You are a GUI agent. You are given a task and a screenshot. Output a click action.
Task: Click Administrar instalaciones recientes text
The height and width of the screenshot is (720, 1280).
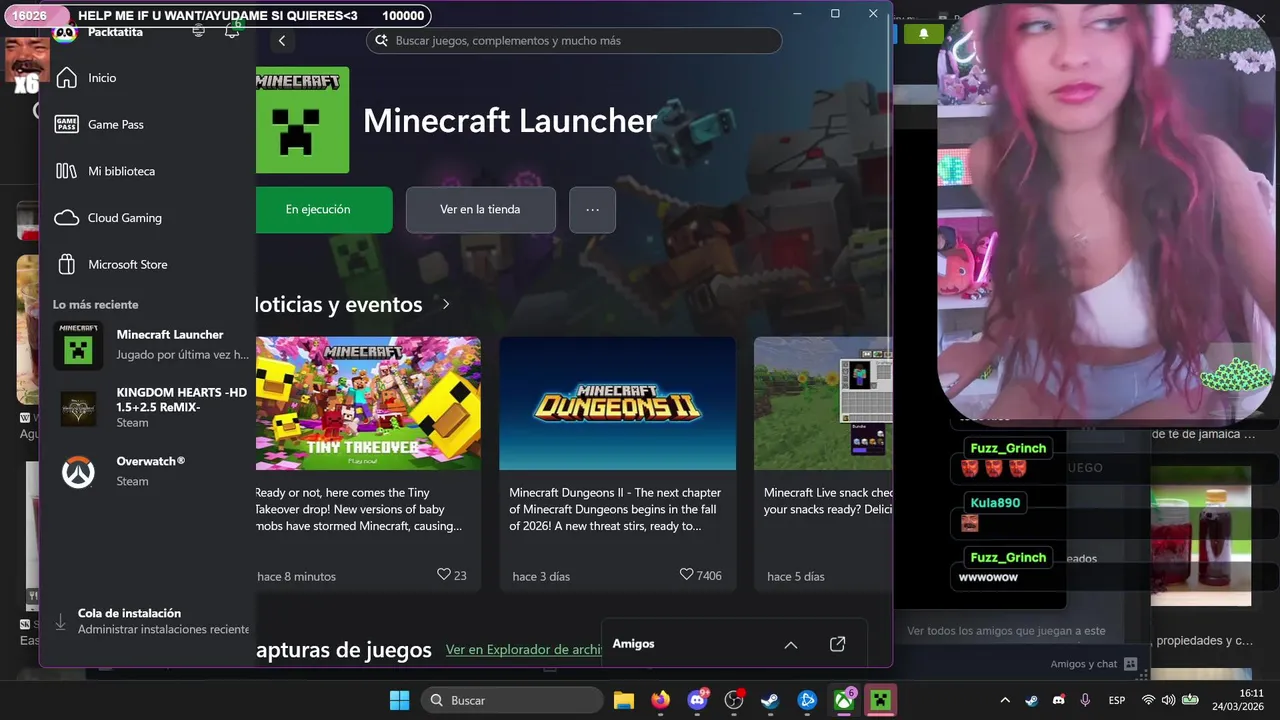pyautogui.click(x=164, y=630)
